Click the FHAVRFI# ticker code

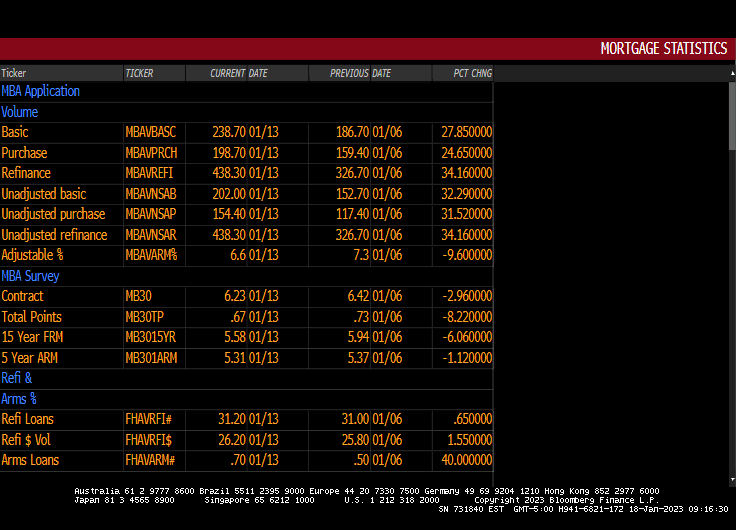150,419
